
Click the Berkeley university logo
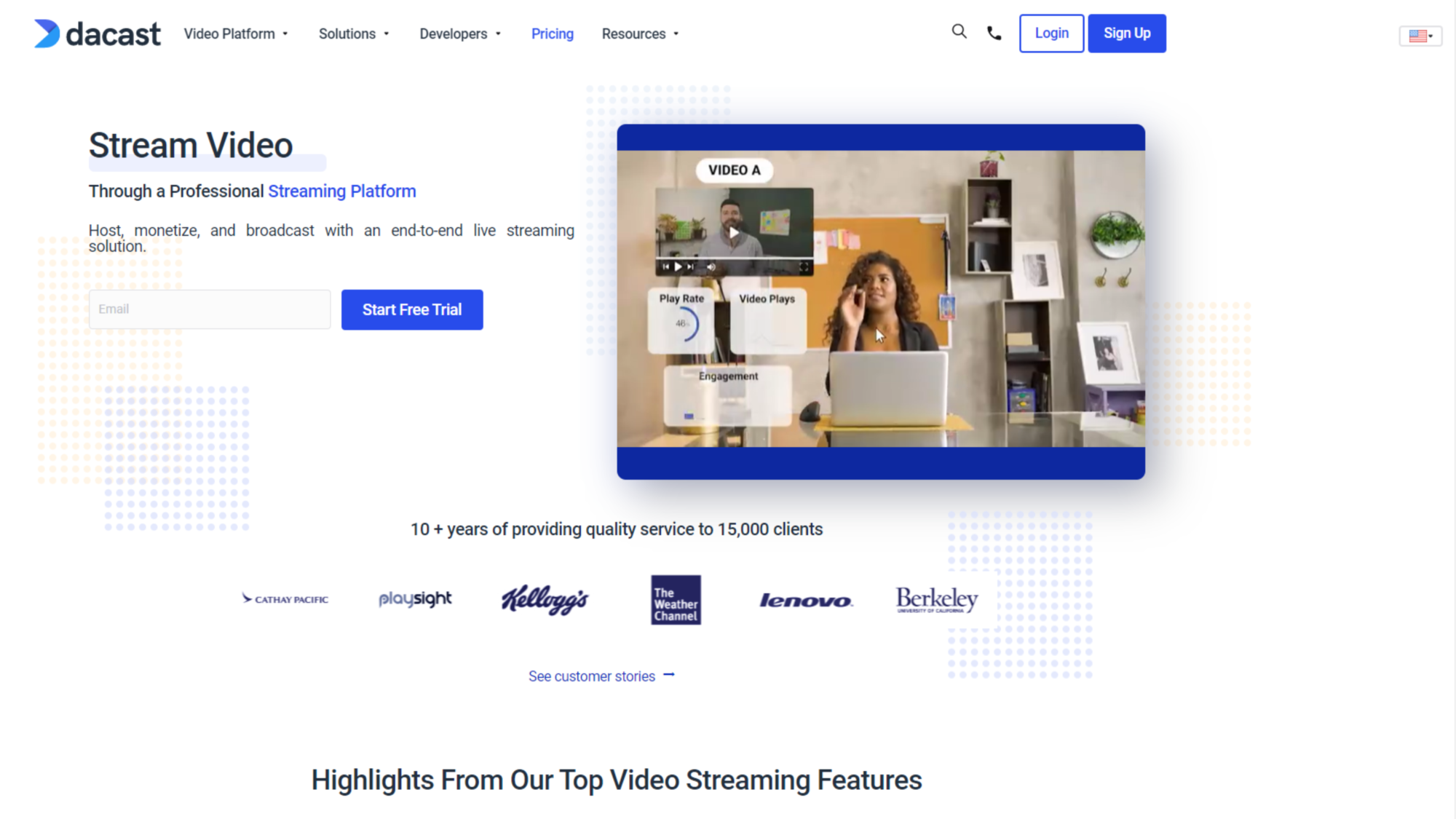[x=937, y=599]
